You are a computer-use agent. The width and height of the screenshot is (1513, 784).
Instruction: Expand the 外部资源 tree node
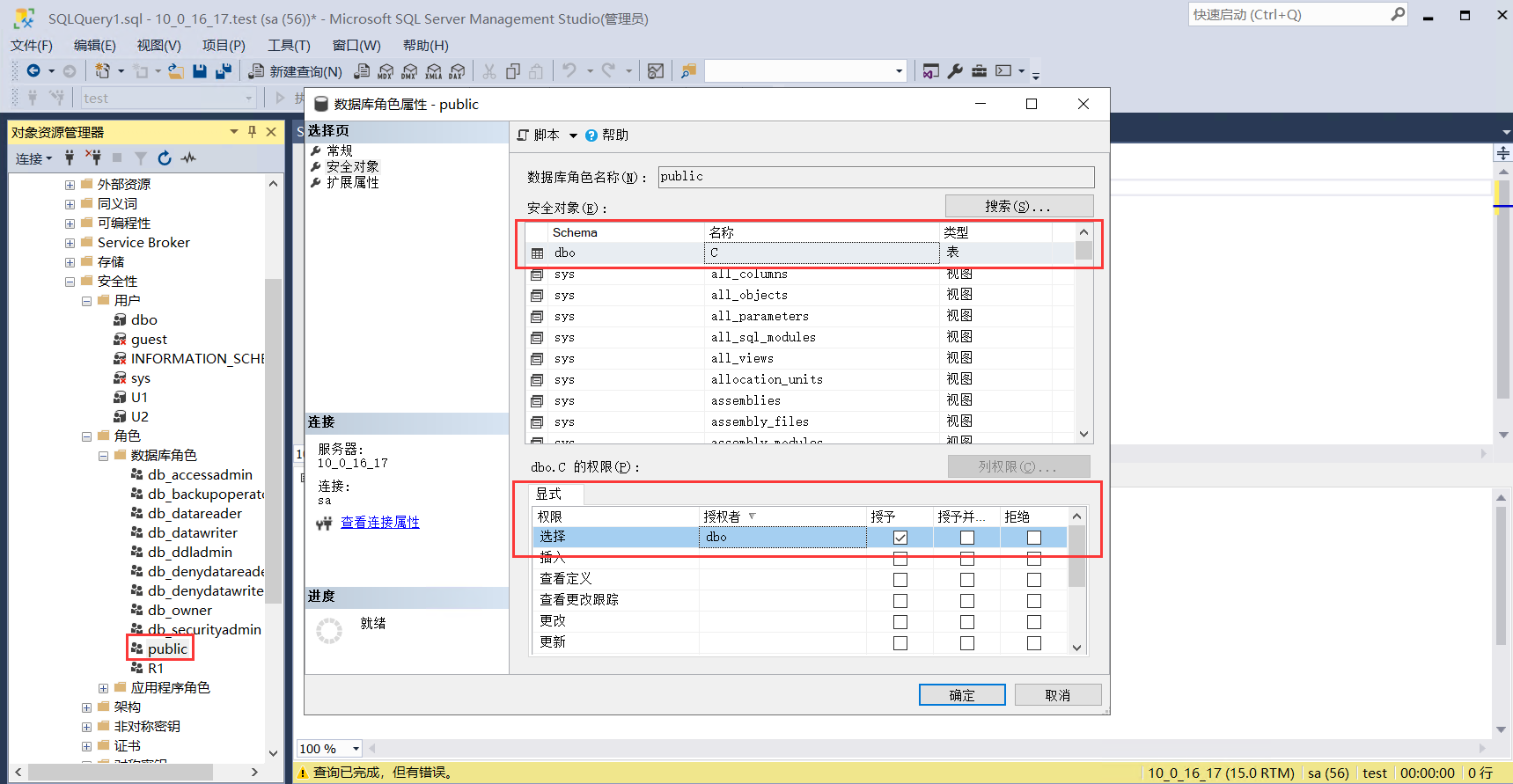70,185
